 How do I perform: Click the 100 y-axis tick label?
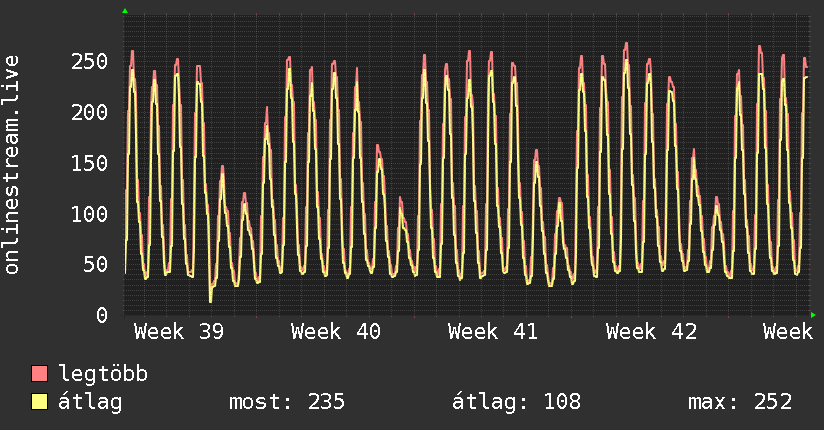tap(90, 214)
